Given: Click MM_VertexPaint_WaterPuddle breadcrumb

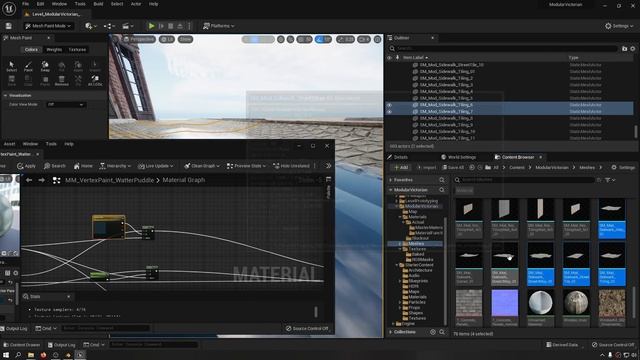Looking at the screenshot, I should point(109,180).
